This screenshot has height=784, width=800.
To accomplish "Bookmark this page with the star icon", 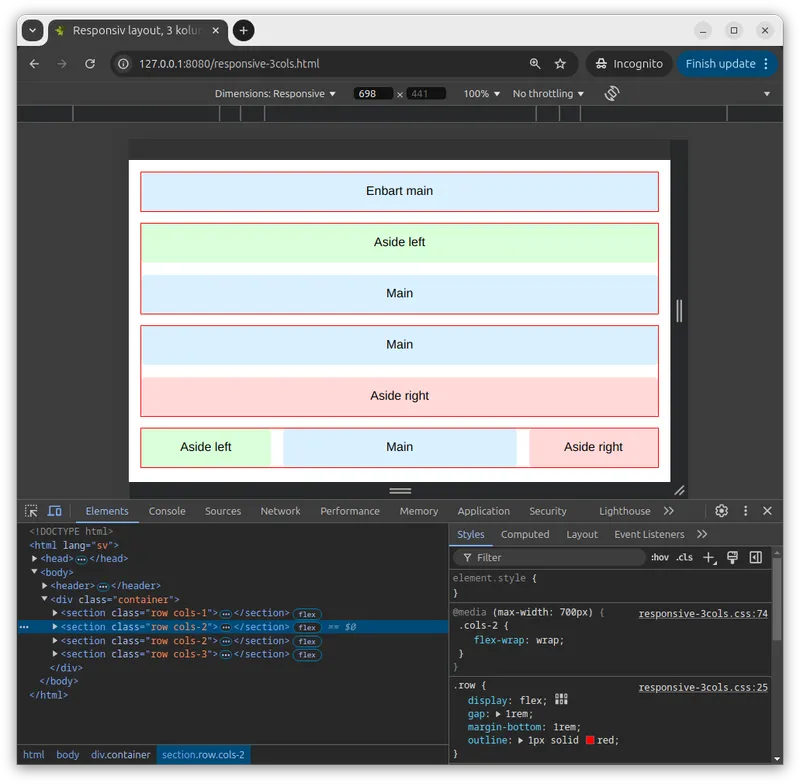I will click(x=560, y=64).
